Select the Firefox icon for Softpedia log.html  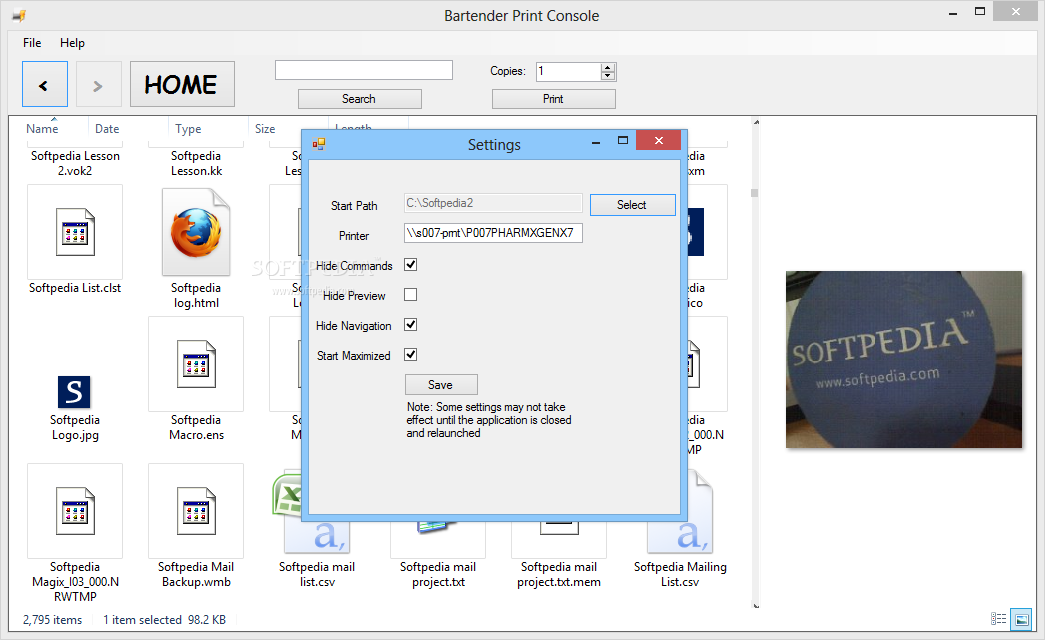[196, 233]
